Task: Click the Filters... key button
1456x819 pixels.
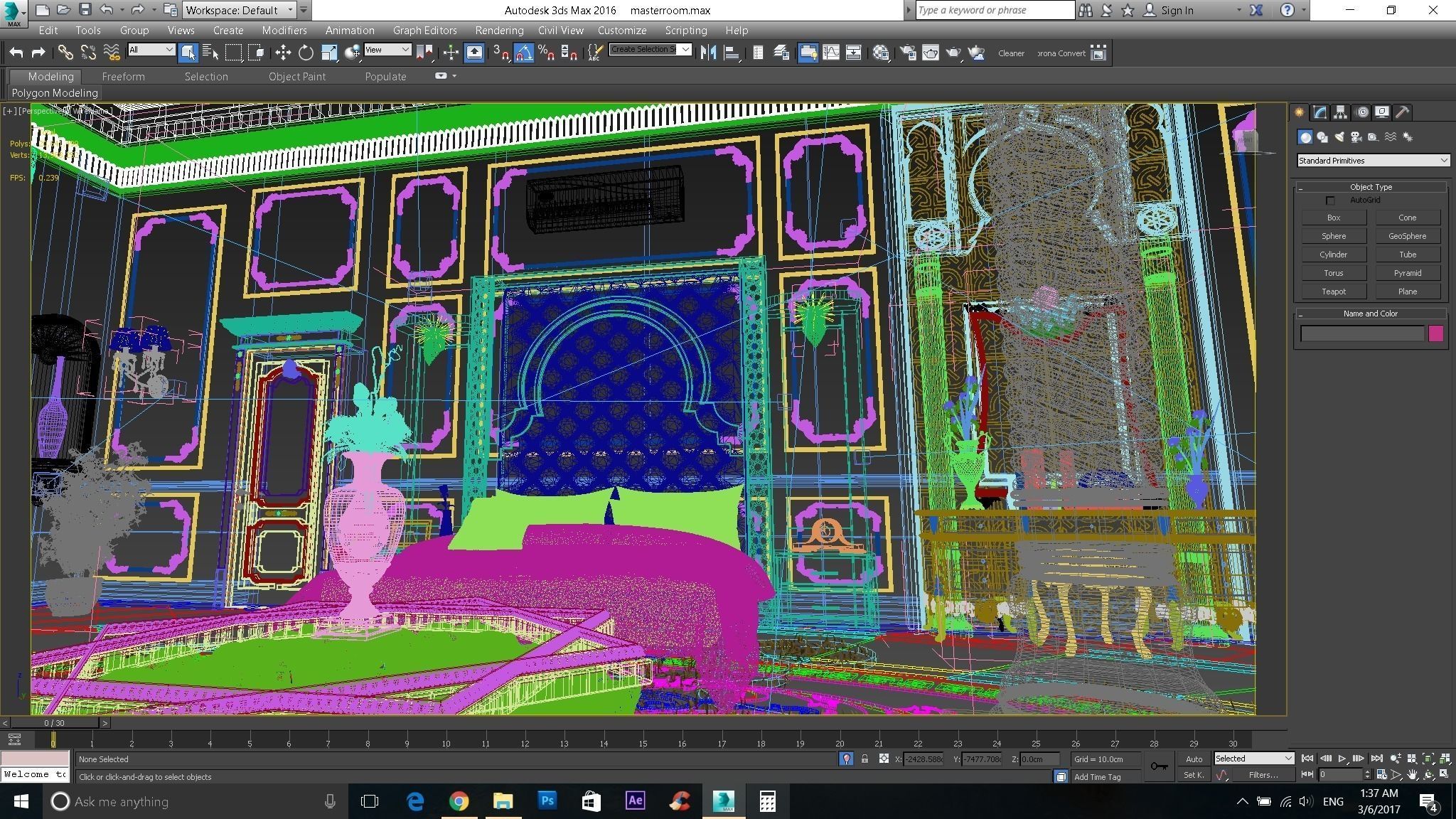Action: pyautogui.click(x=1263, y=775)
